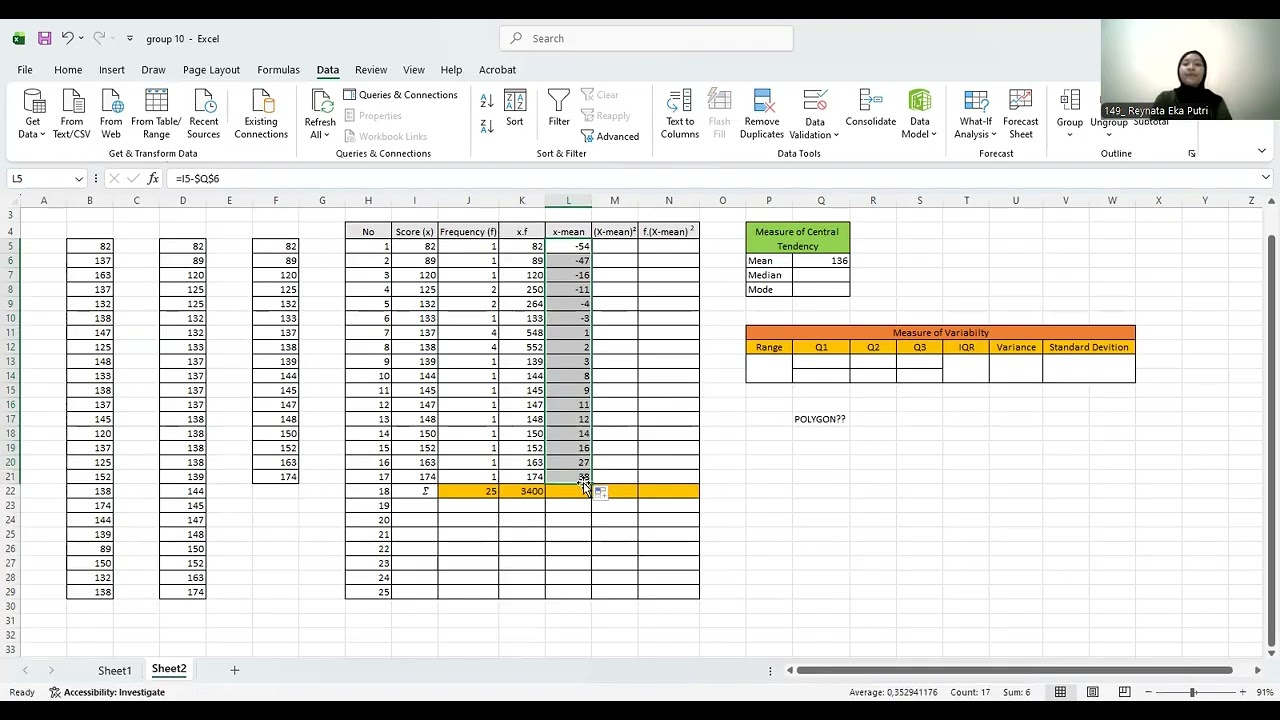
Task: Add a new sheet
Action: tap(234, 670)
